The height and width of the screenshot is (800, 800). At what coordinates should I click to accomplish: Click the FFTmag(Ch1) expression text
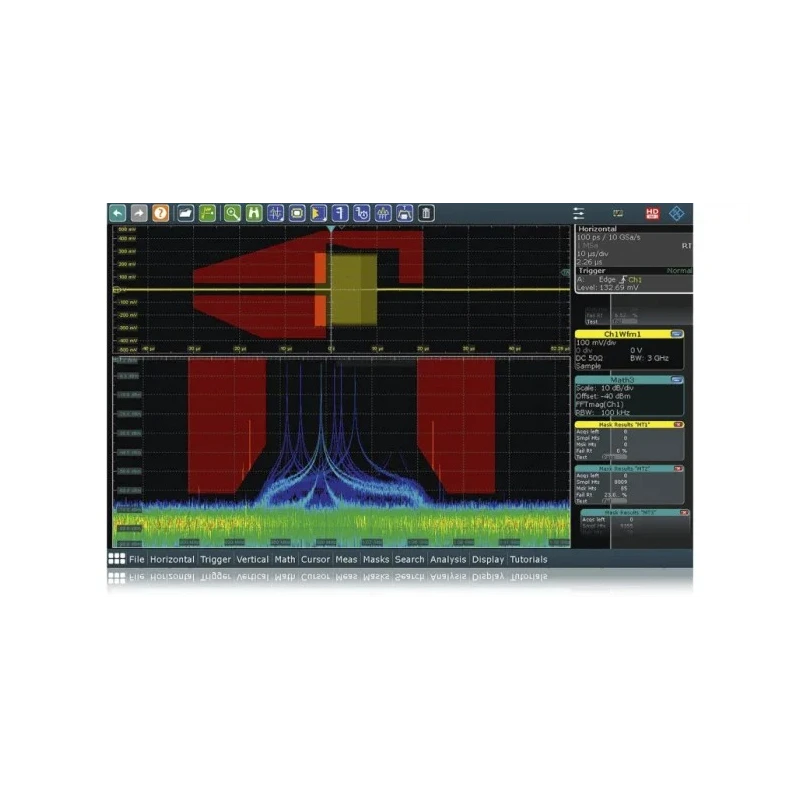point(599,405)
